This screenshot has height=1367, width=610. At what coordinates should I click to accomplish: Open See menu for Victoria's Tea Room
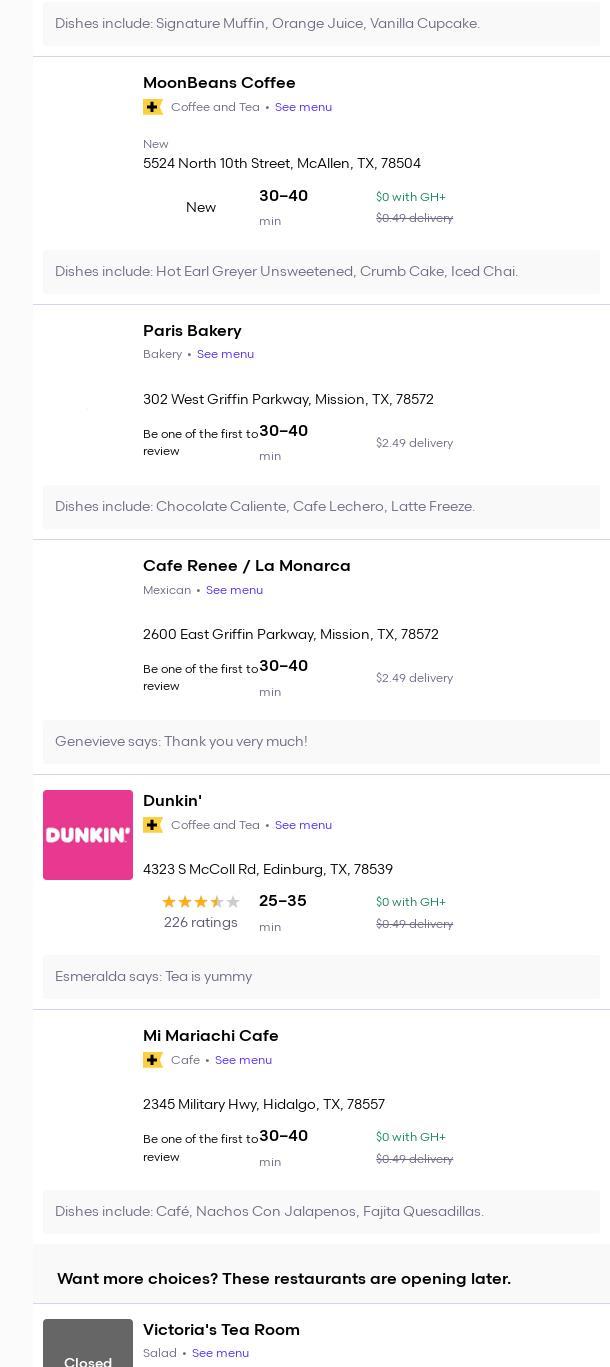[220, 1353]
